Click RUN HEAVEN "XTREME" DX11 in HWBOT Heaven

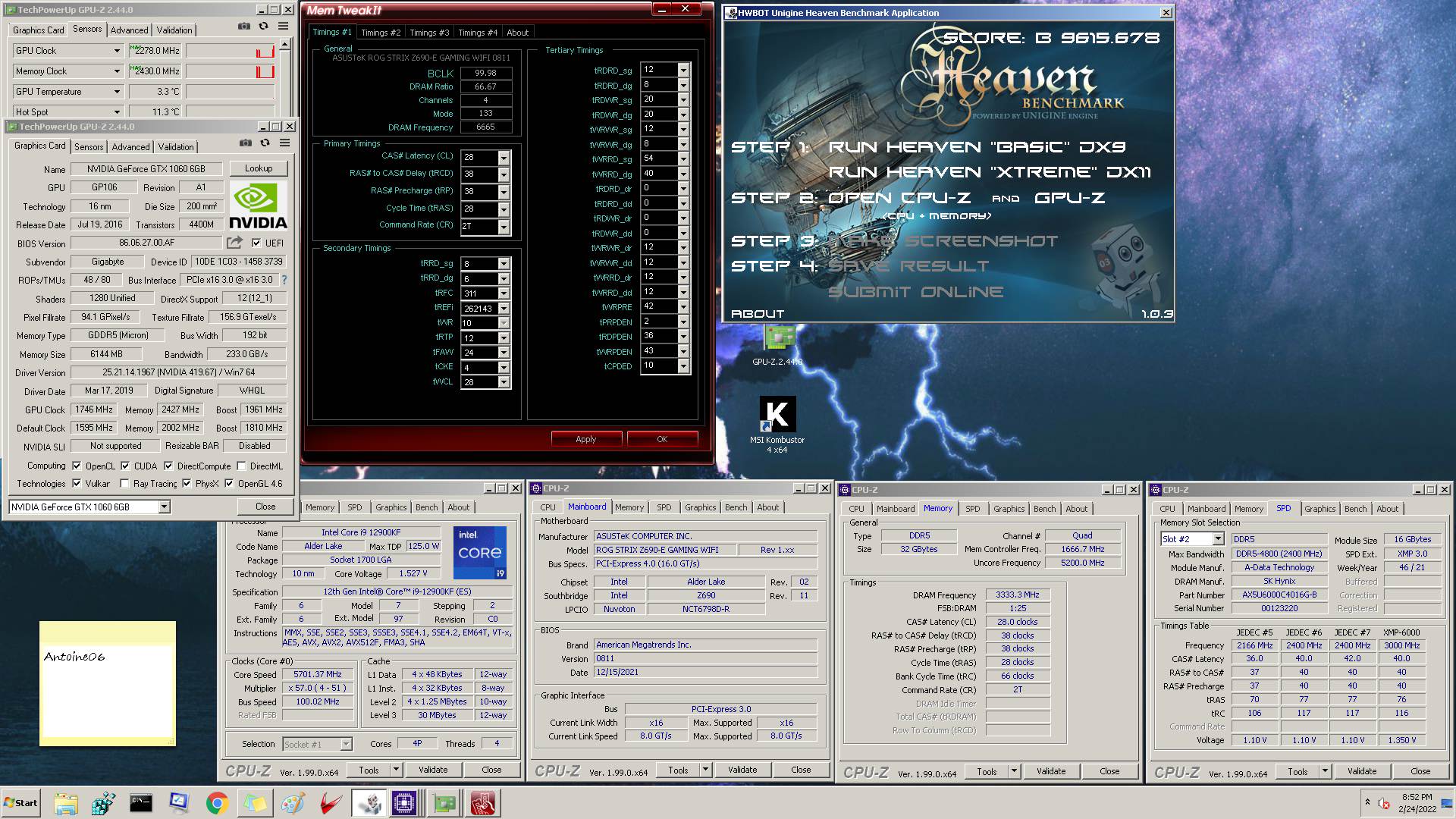990,173
